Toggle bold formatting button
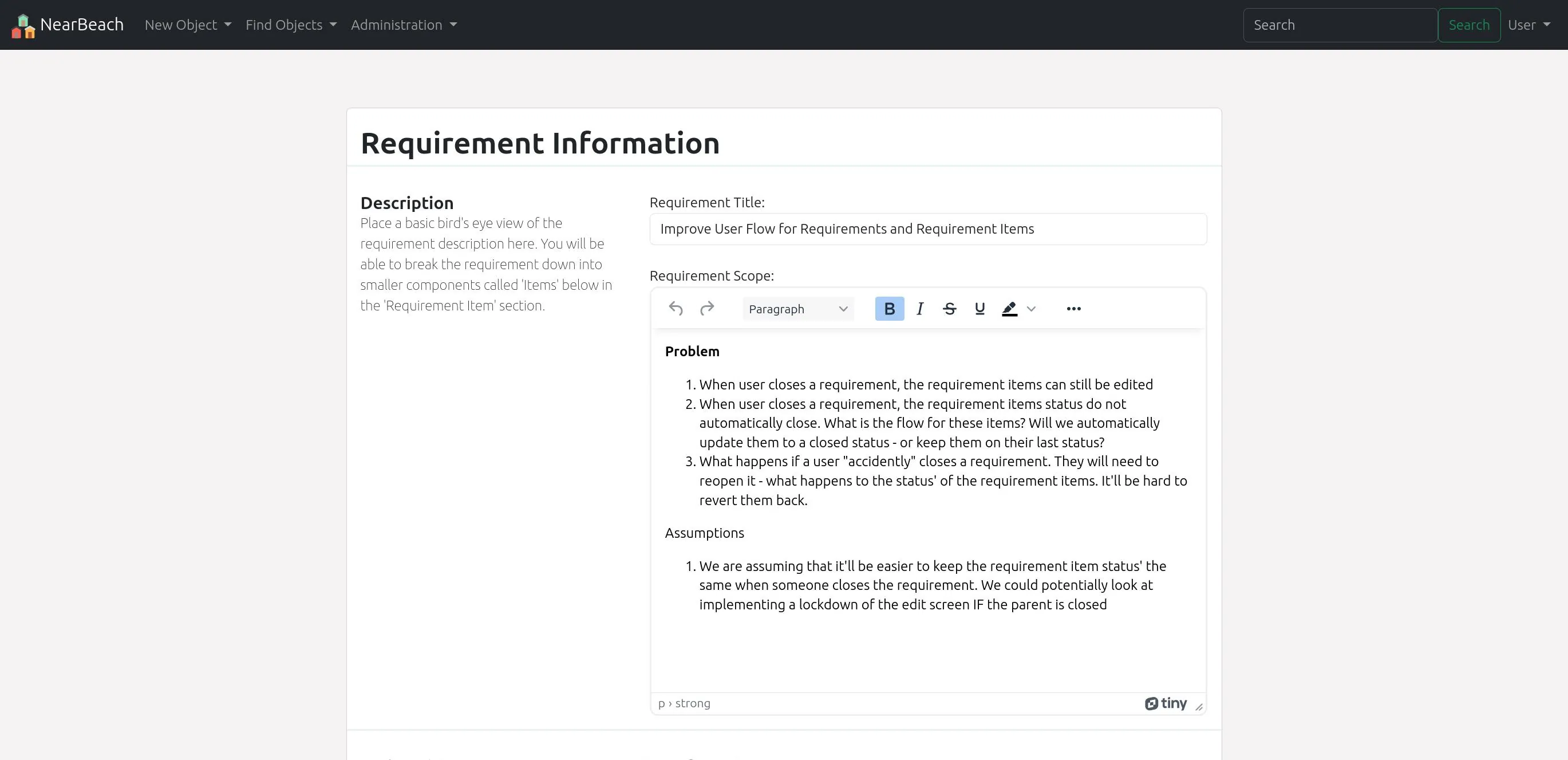 [x=889, y=309]
